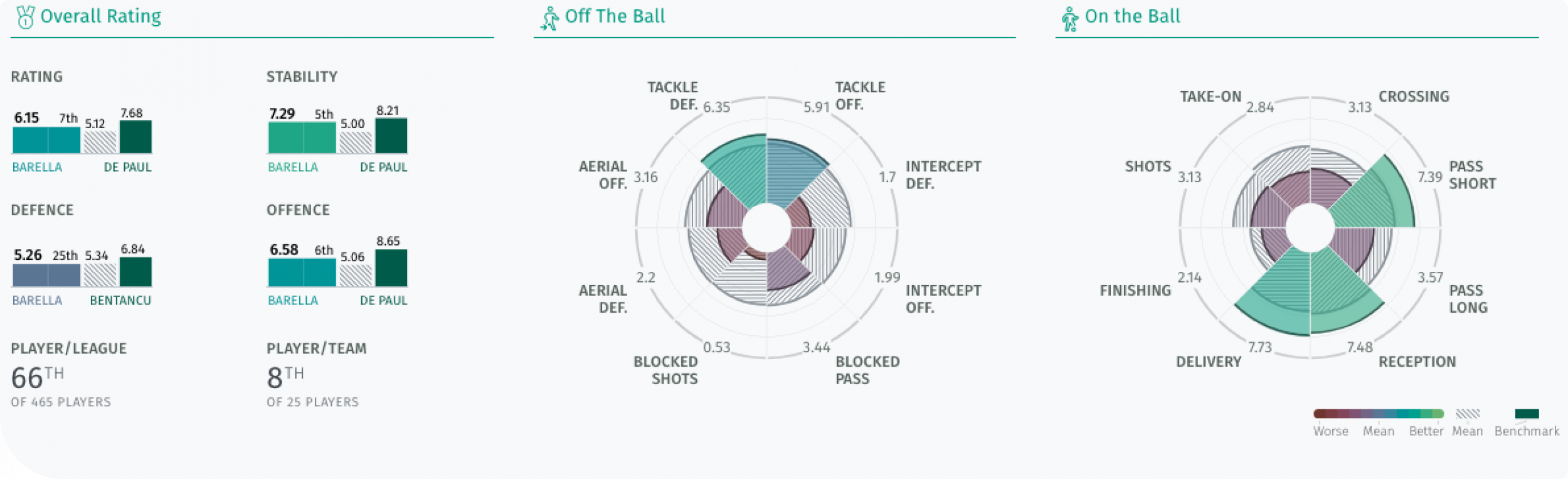This screenshot has height=479, width=1568.
Task: Open the Overall Rating section heading
Action: [100, 16]
